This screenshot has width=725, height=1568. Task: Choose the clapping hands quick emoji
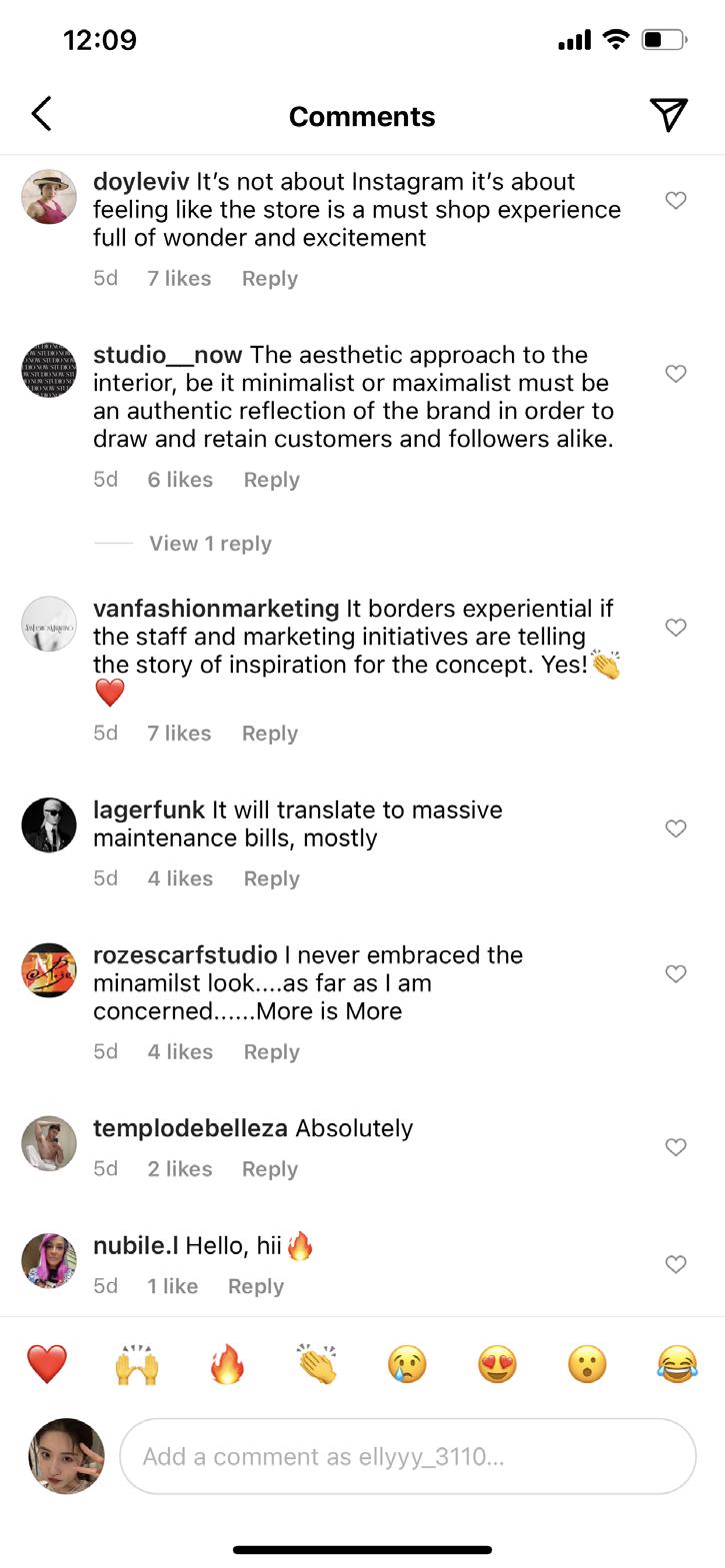pyautogui.click(x=317, y=1364)
